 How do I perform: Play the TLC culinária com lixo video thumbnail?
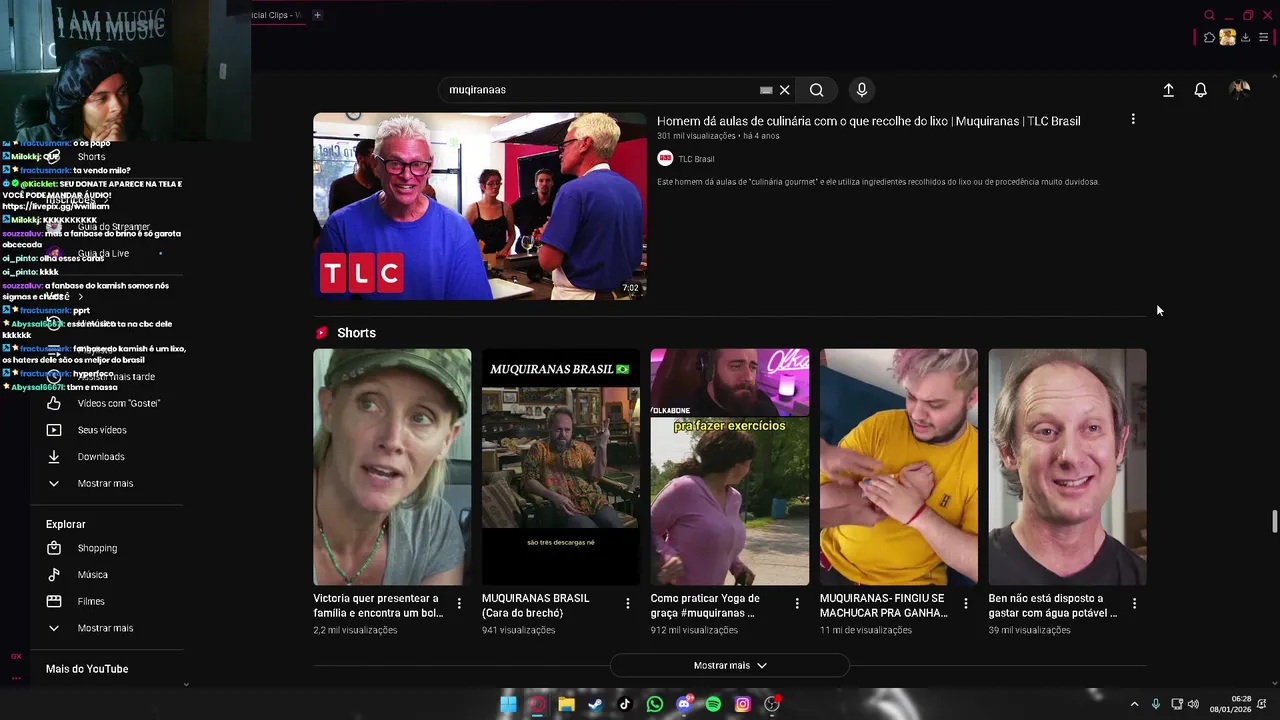[x=480, y=206]
